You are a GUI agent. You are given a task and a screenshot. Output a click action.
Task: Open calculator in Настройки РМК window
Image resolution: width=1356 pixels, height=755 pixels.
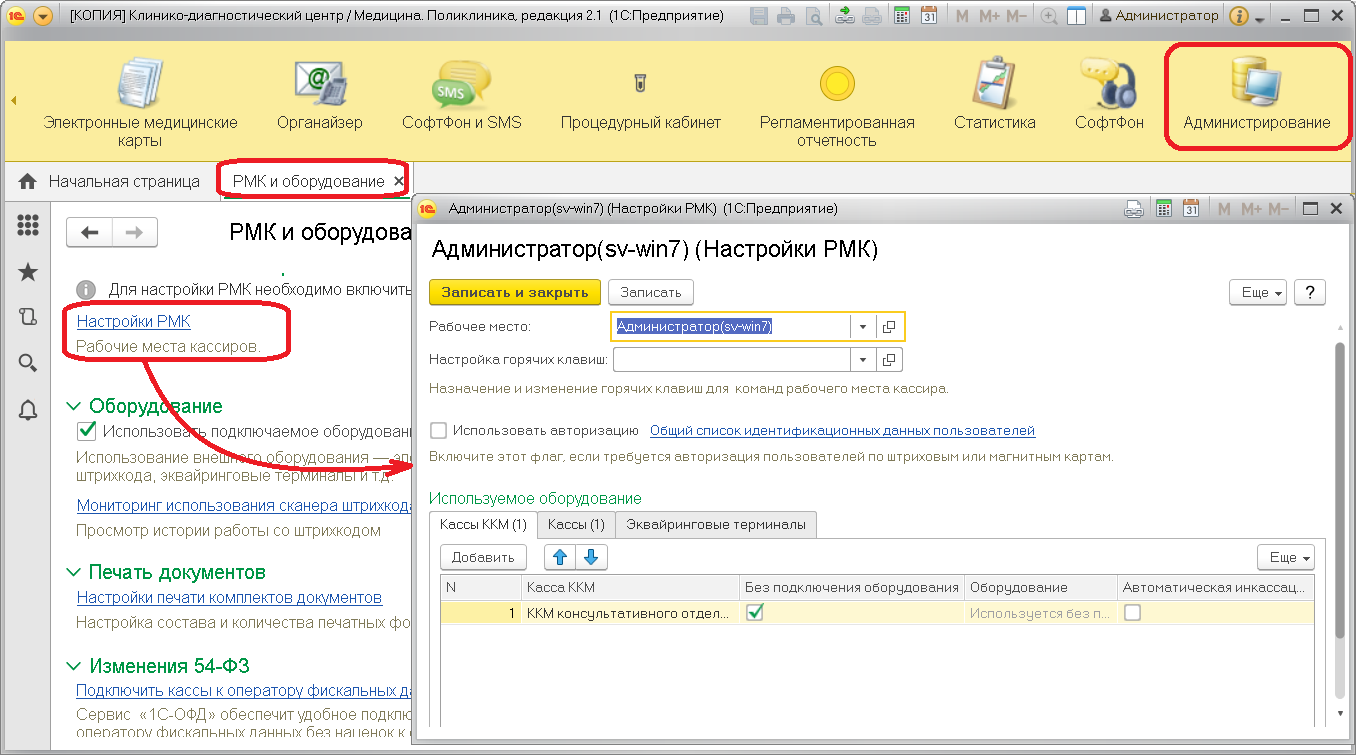[x=1163, y=209]
